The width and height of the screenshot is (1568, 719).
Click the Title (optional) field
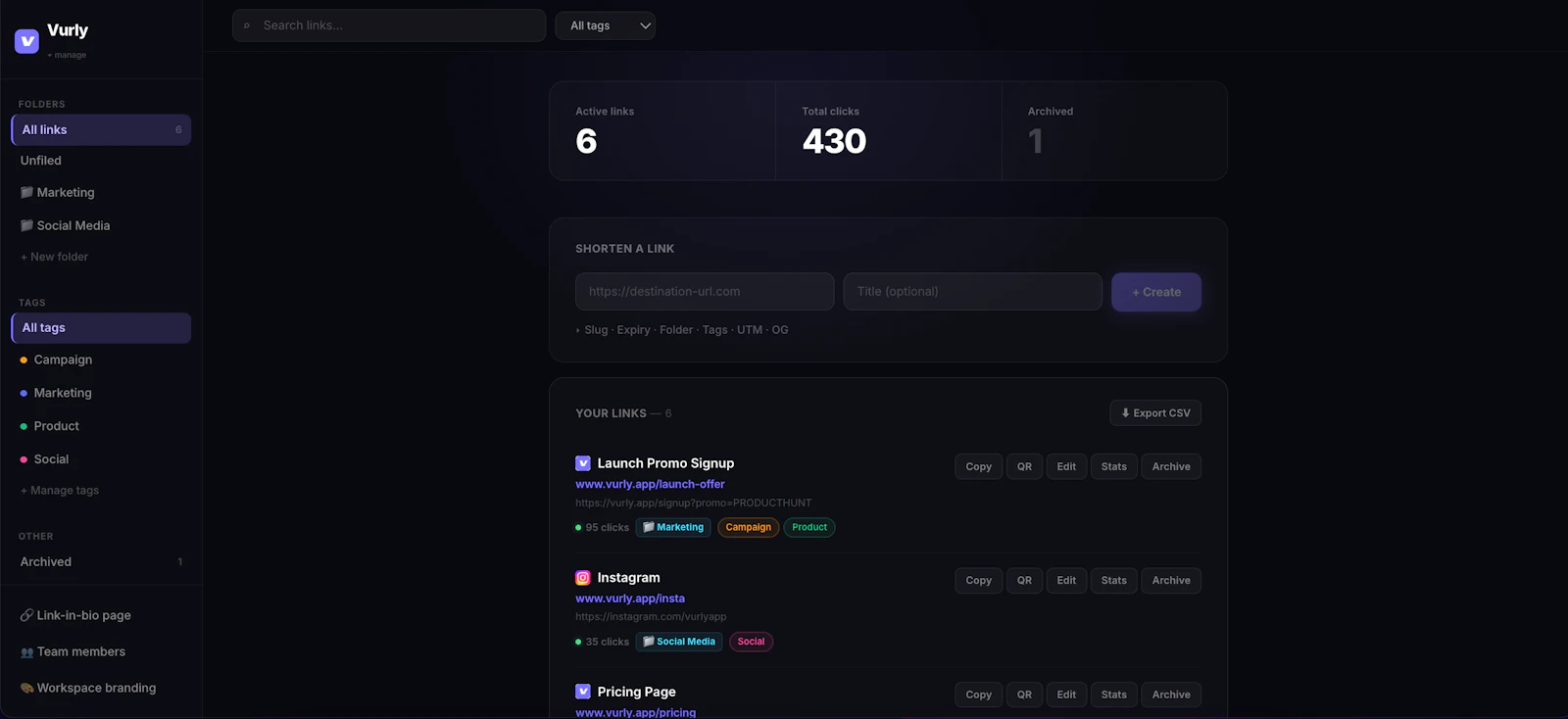973,292
